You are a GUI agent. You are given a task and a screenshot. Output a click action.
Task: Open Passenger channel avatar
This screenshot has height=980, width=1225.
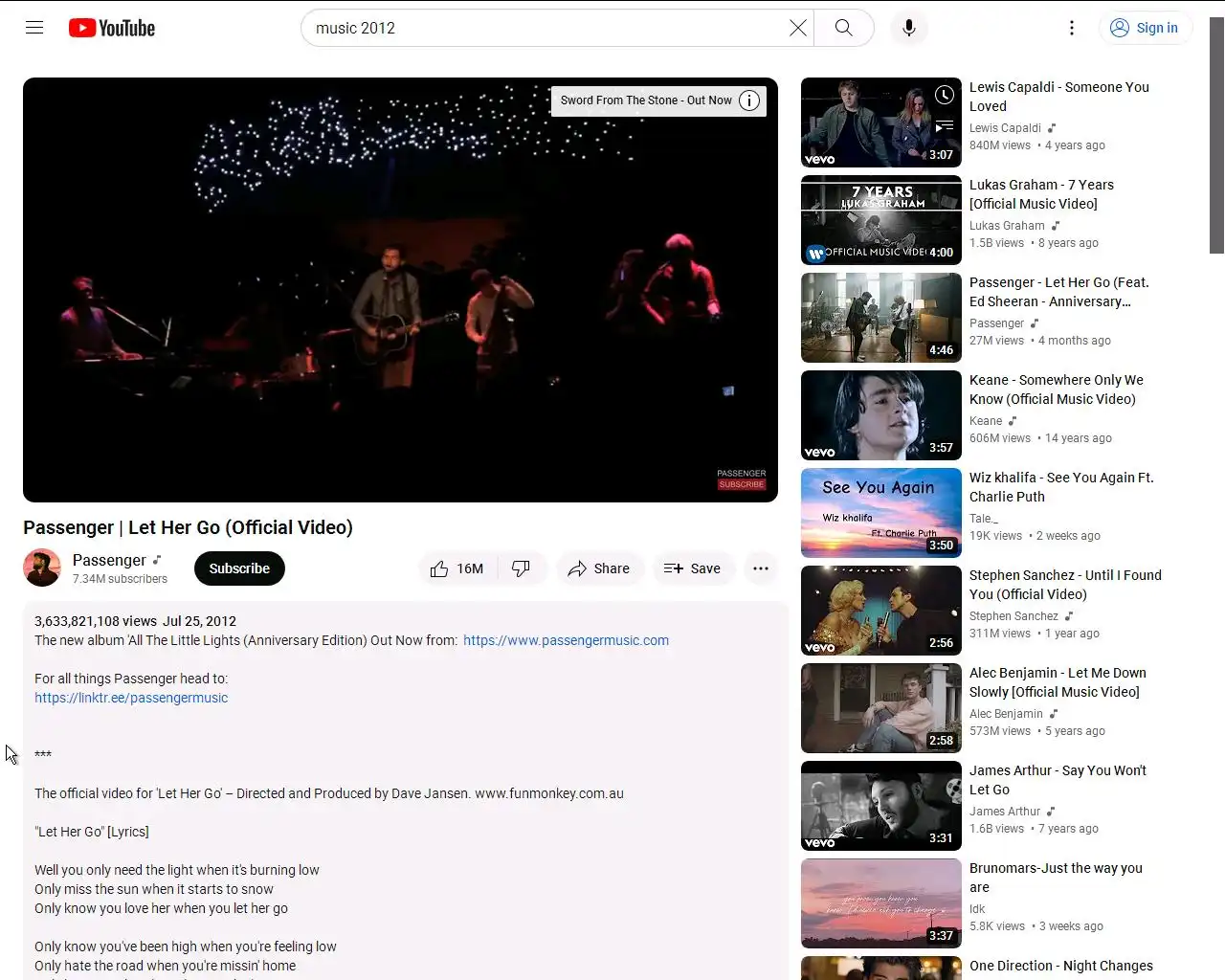coord(42,568)
